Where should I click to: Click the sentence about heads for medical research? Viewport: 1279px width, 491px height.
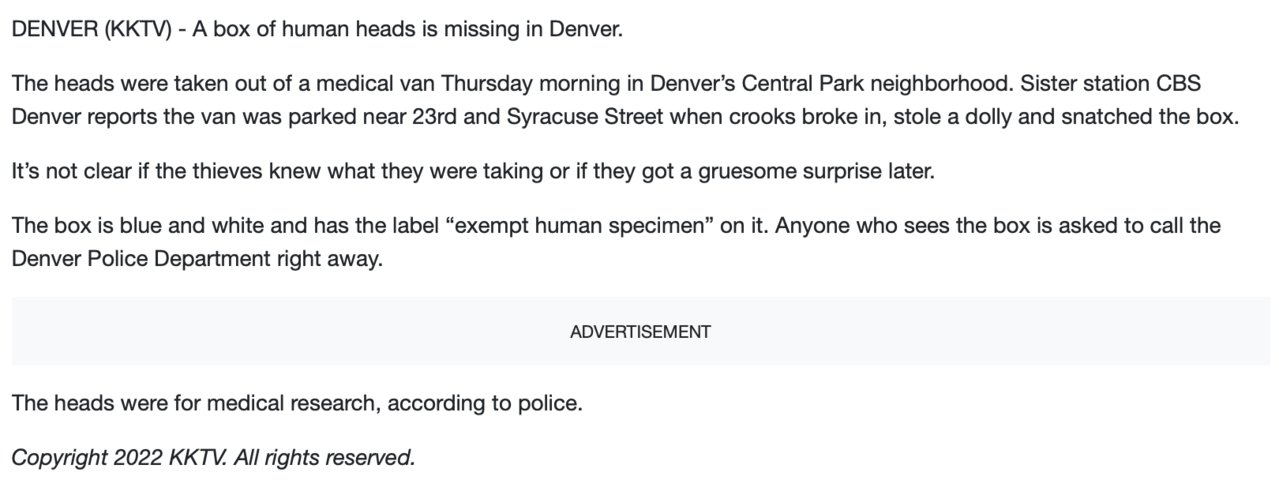pos(296,404)
